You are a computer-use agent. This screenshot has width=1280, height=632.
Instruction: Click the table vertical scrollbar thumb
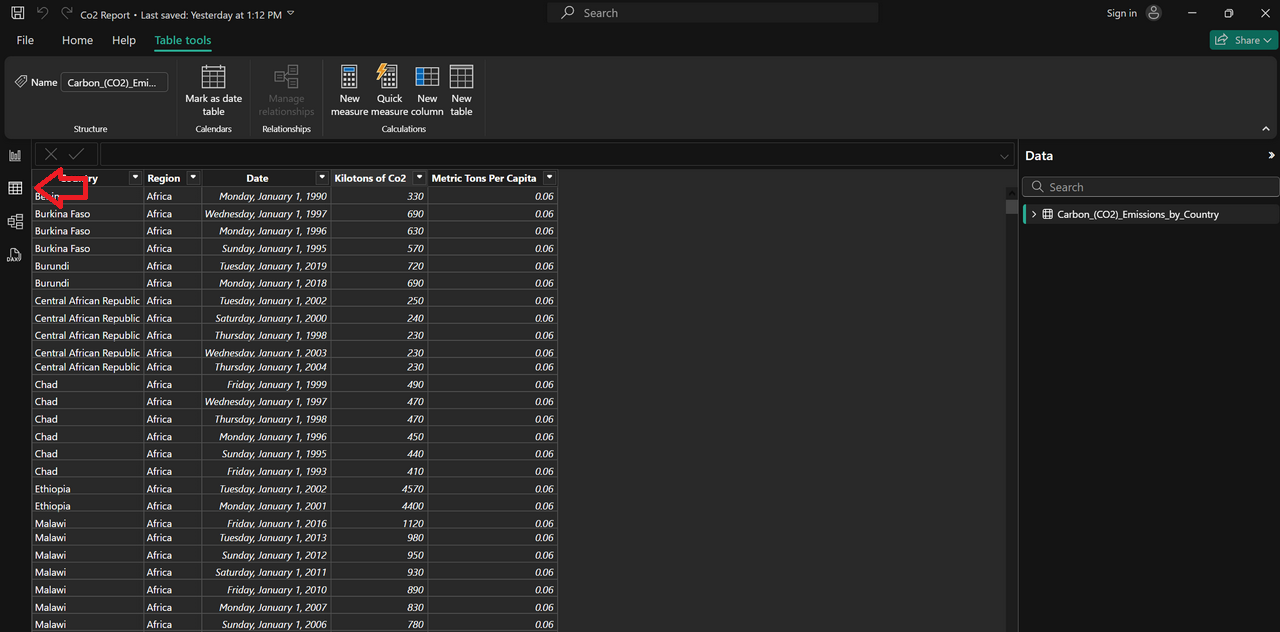pyautogui.click(x=1011, y=207)
